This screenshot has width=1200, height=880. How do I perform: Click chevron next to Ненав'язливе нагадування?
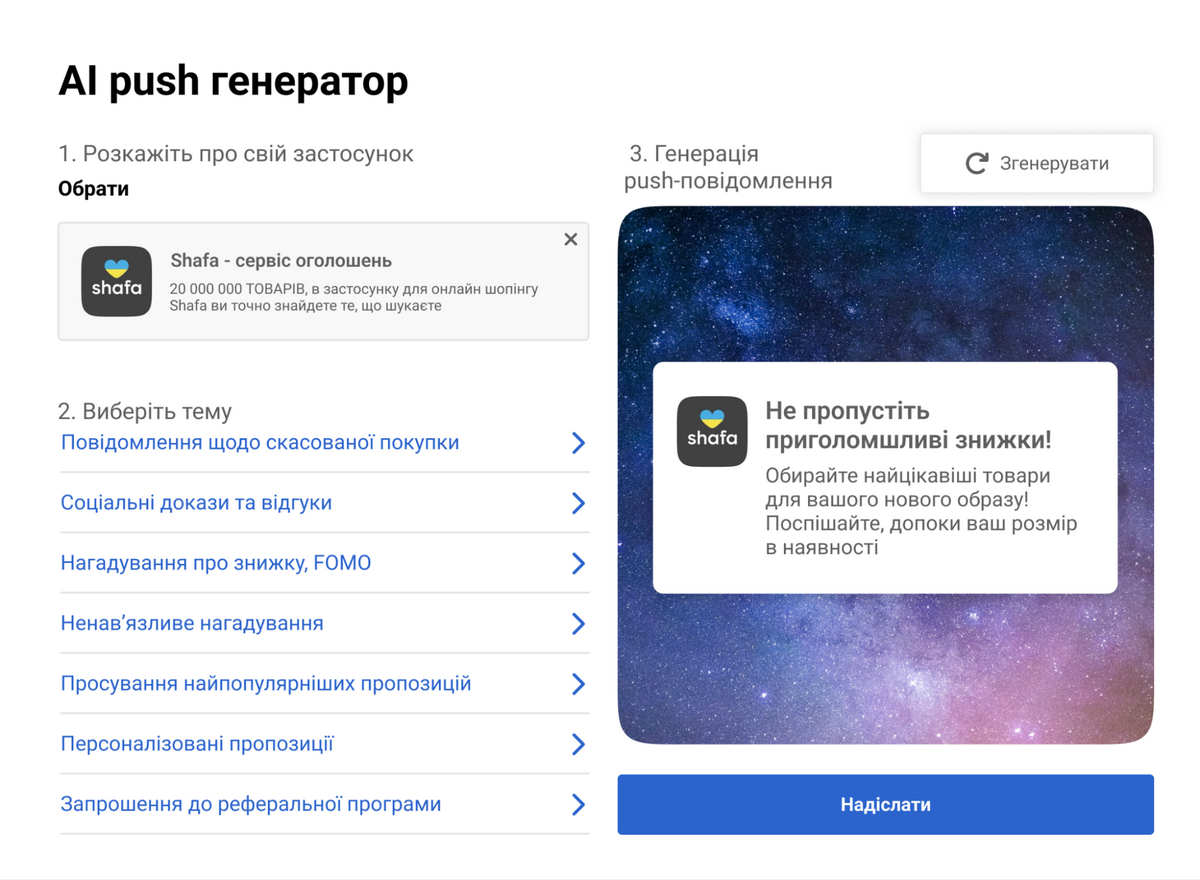point(578,624)
